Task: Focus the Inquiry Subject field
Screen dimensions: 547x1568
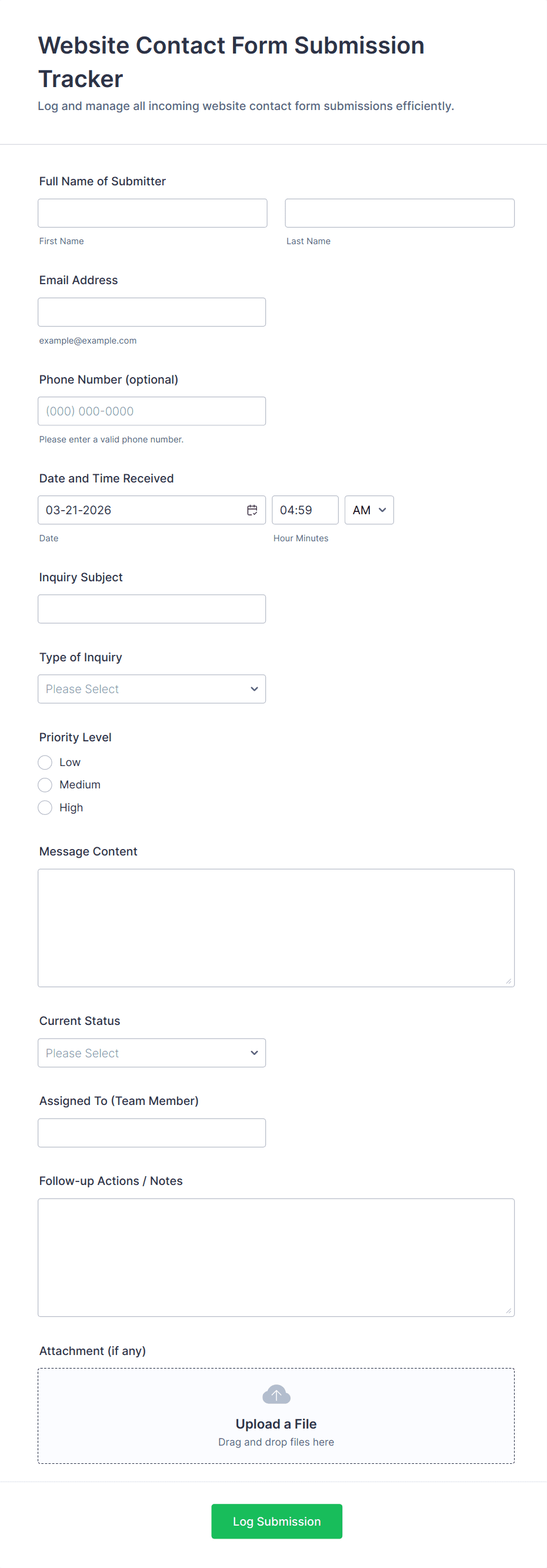Action: coord(152,609)
